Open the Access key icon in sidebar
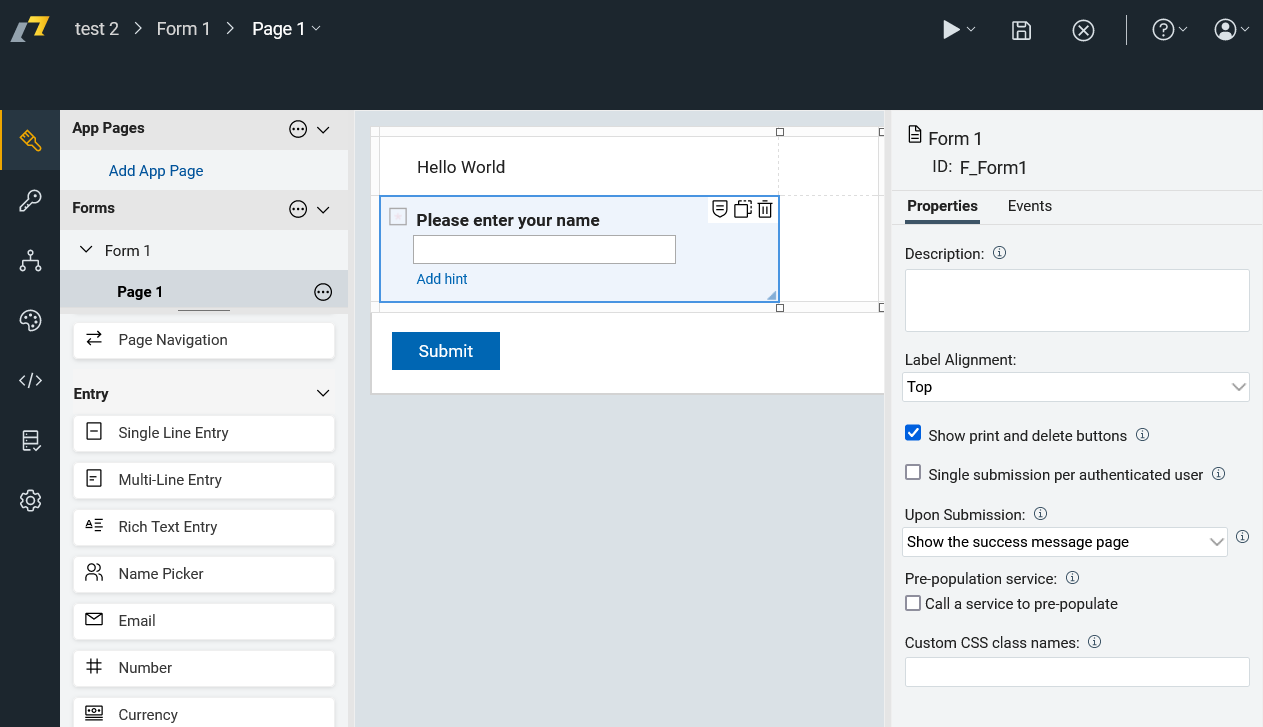The image size is (1263, 727). tap(30, 202)
